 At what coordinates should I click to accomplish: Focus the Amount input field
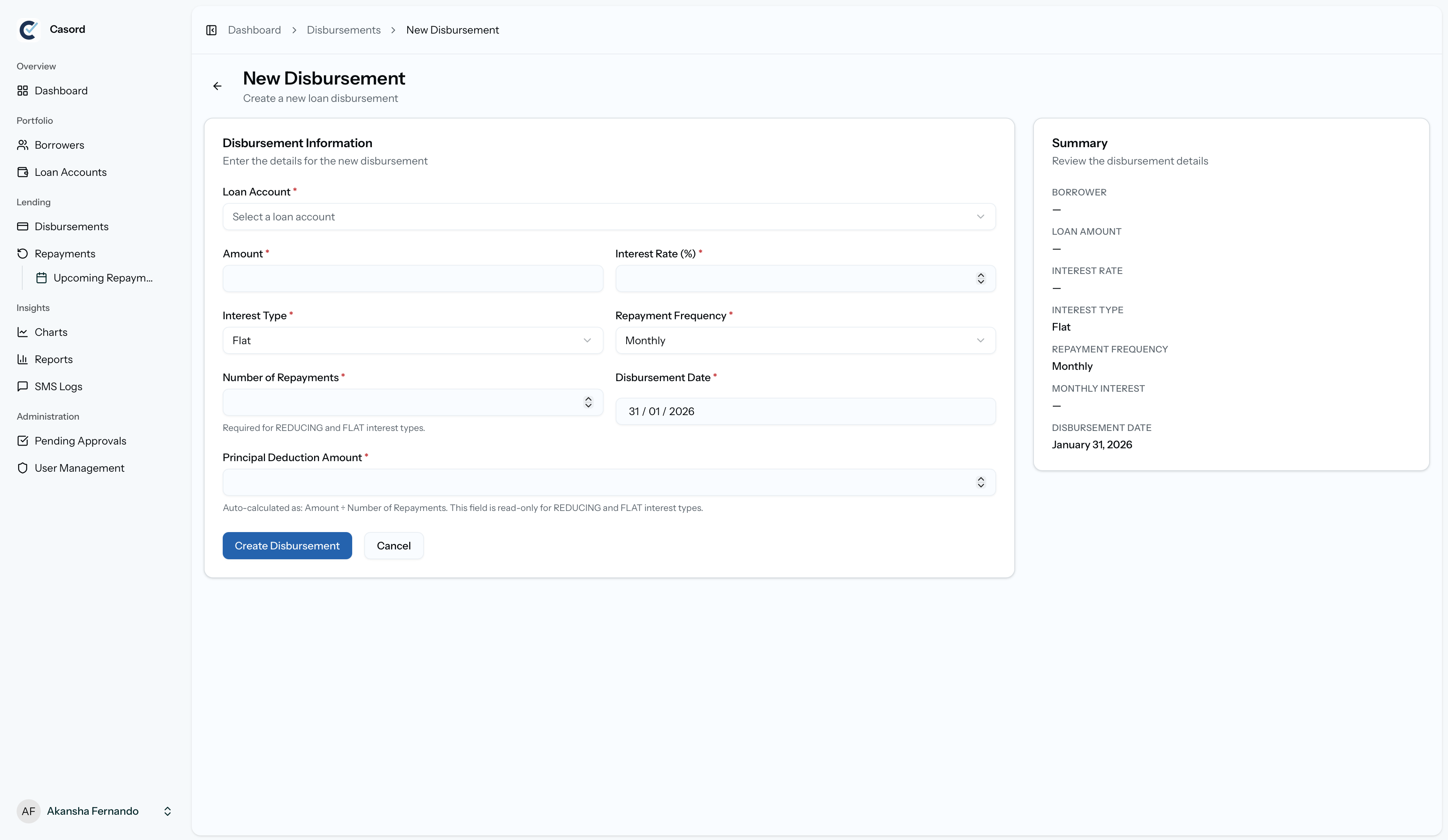(412, 278)
